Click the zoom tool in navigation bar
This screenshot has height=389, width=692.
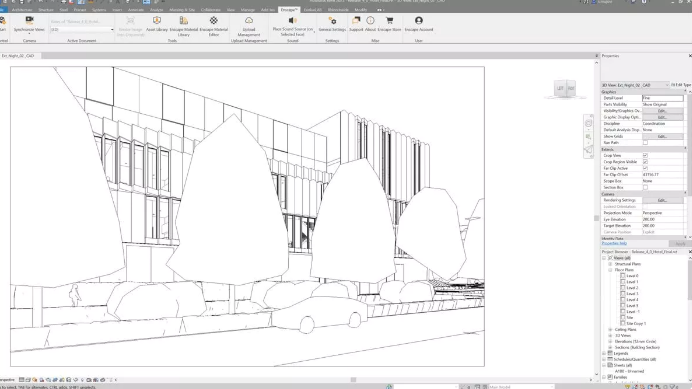point(588,137)
